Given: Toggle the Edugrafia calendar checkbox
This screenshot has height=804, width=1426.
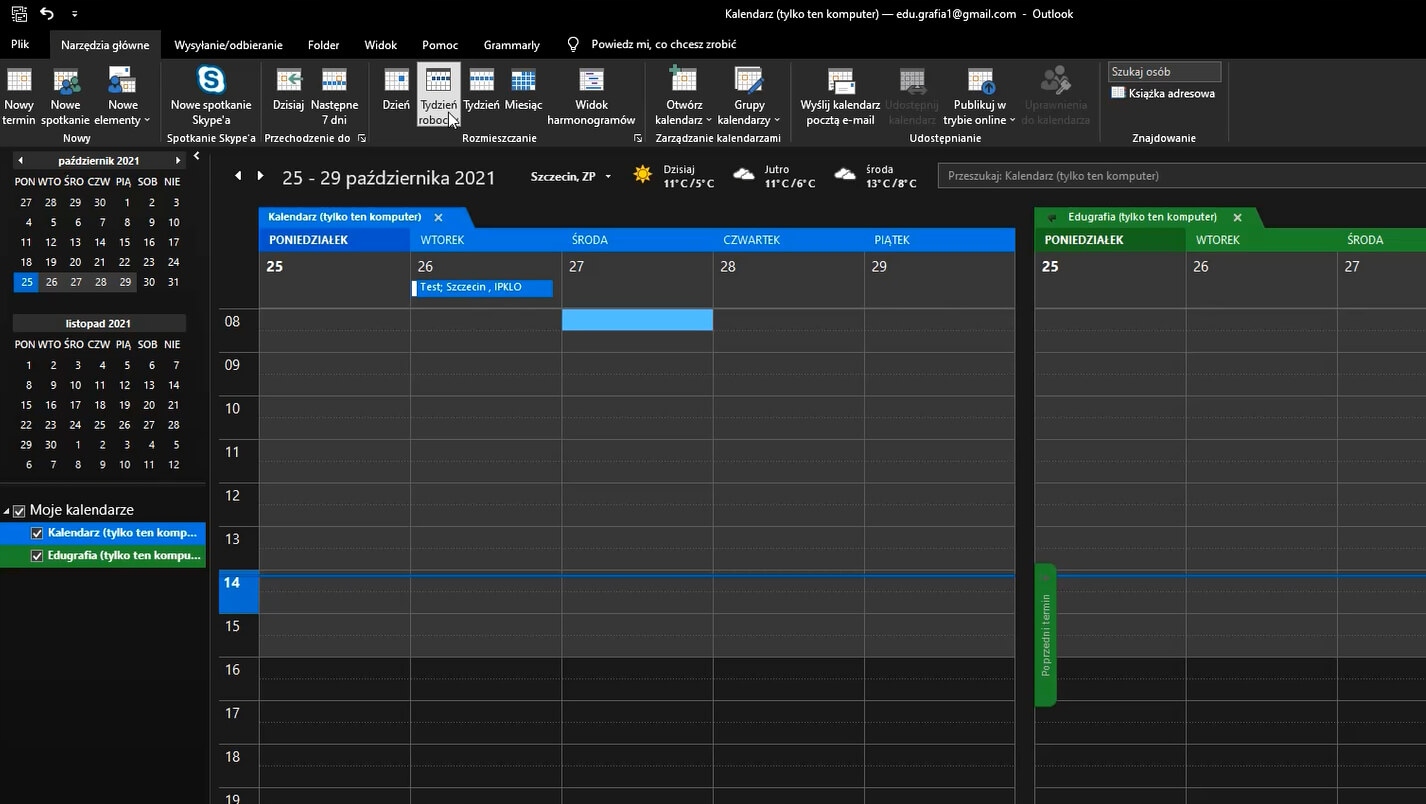Looking at the screenshot, I should click(38, 556).
